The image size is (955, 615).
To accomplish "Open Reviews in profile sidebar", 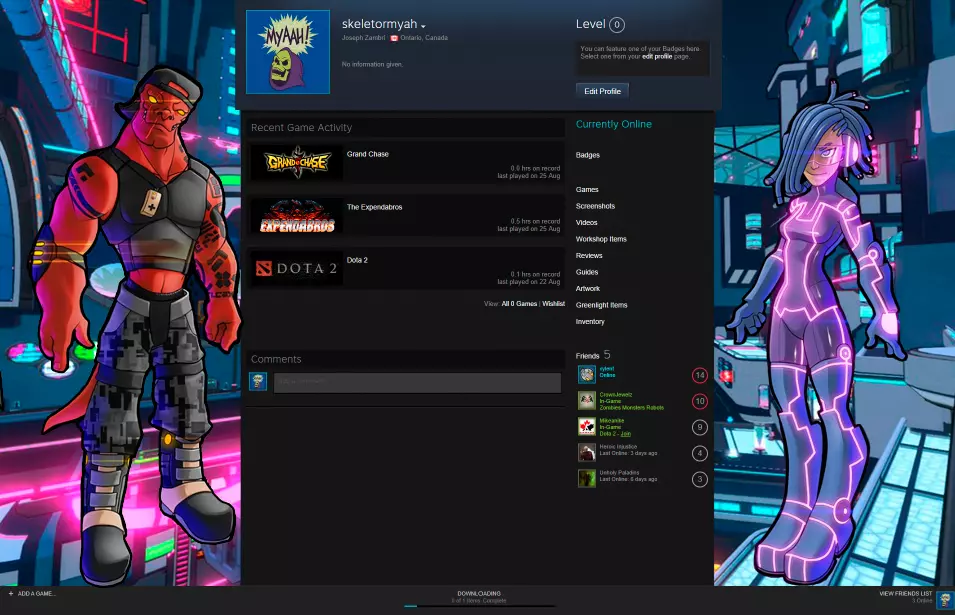I will (589, 256).
